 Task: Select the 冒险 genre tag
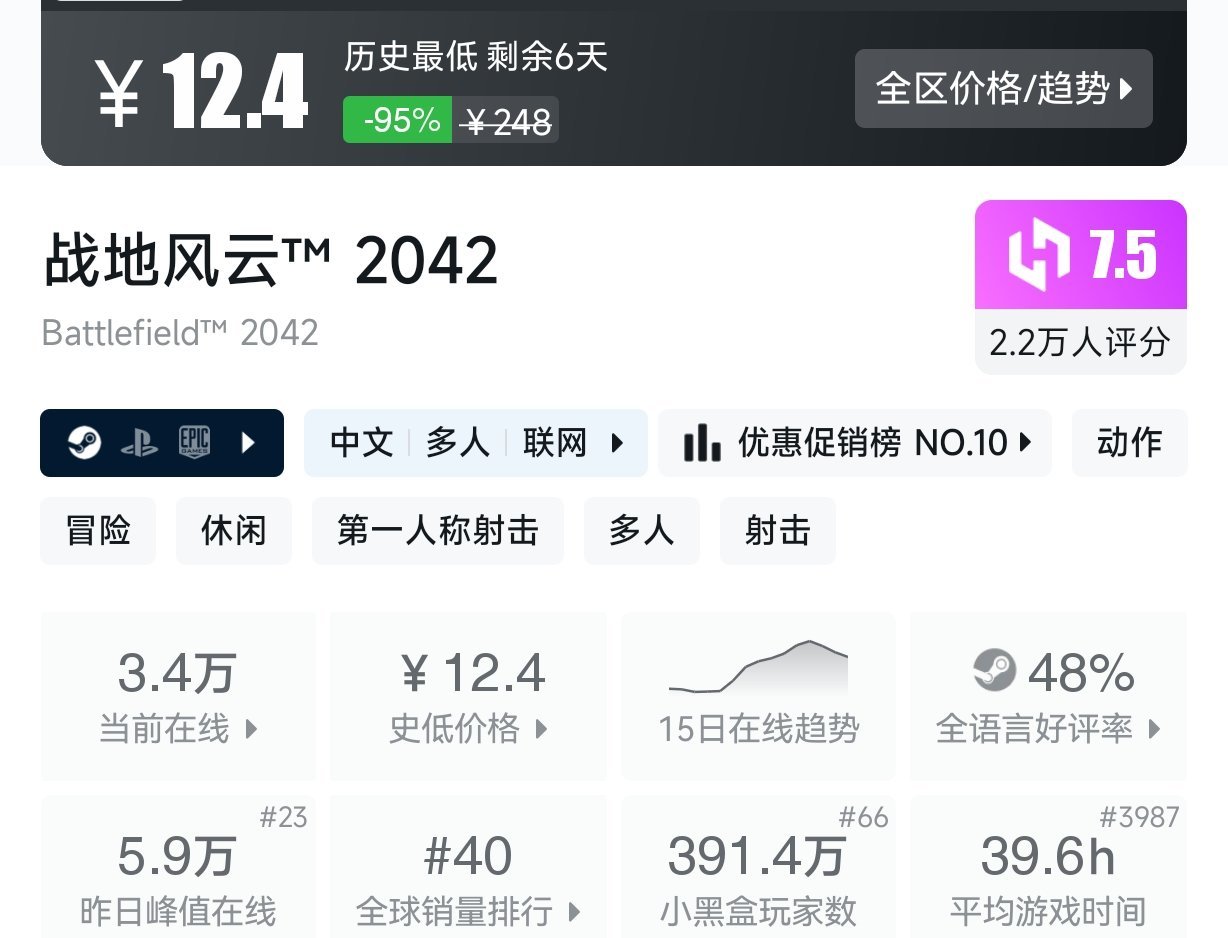[x=98, y=530]
